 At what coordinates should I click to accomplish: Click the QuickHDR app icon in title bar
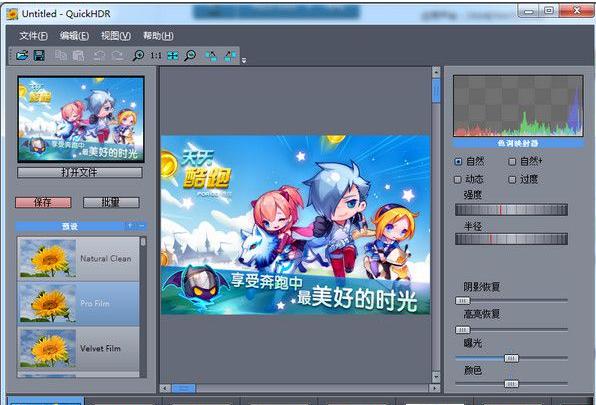tap(12, 14)
